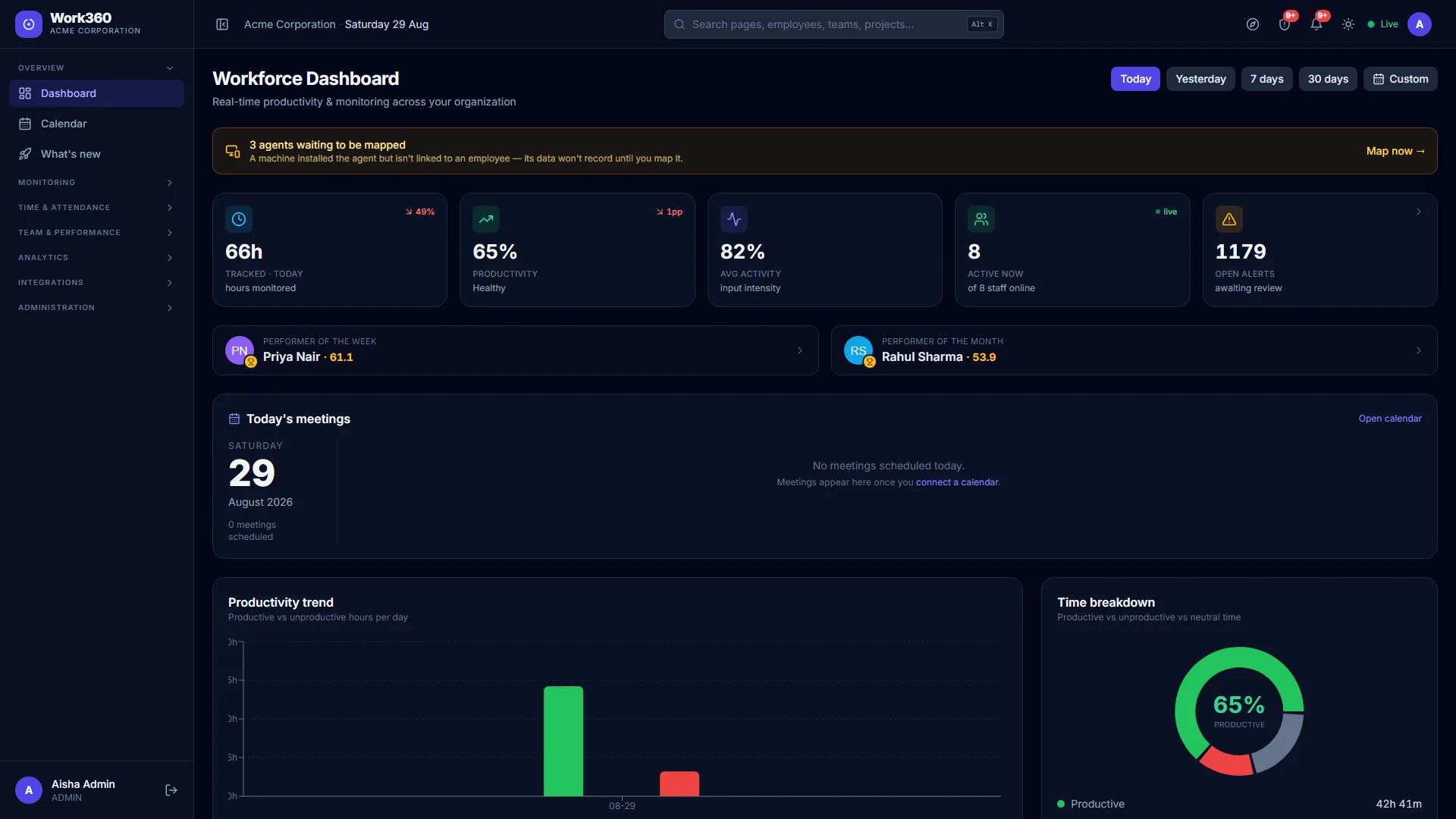Click the logout icon beside Aisha Admin
1456x819 pixels.
coord(171,790)
